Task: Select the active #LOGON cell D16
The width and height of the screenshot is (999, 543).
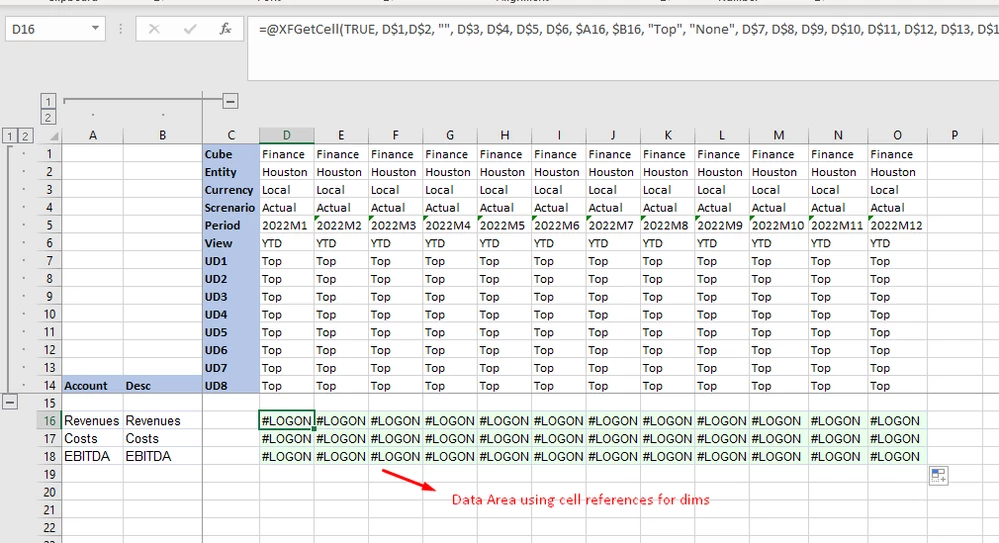Action: (287, 421)
